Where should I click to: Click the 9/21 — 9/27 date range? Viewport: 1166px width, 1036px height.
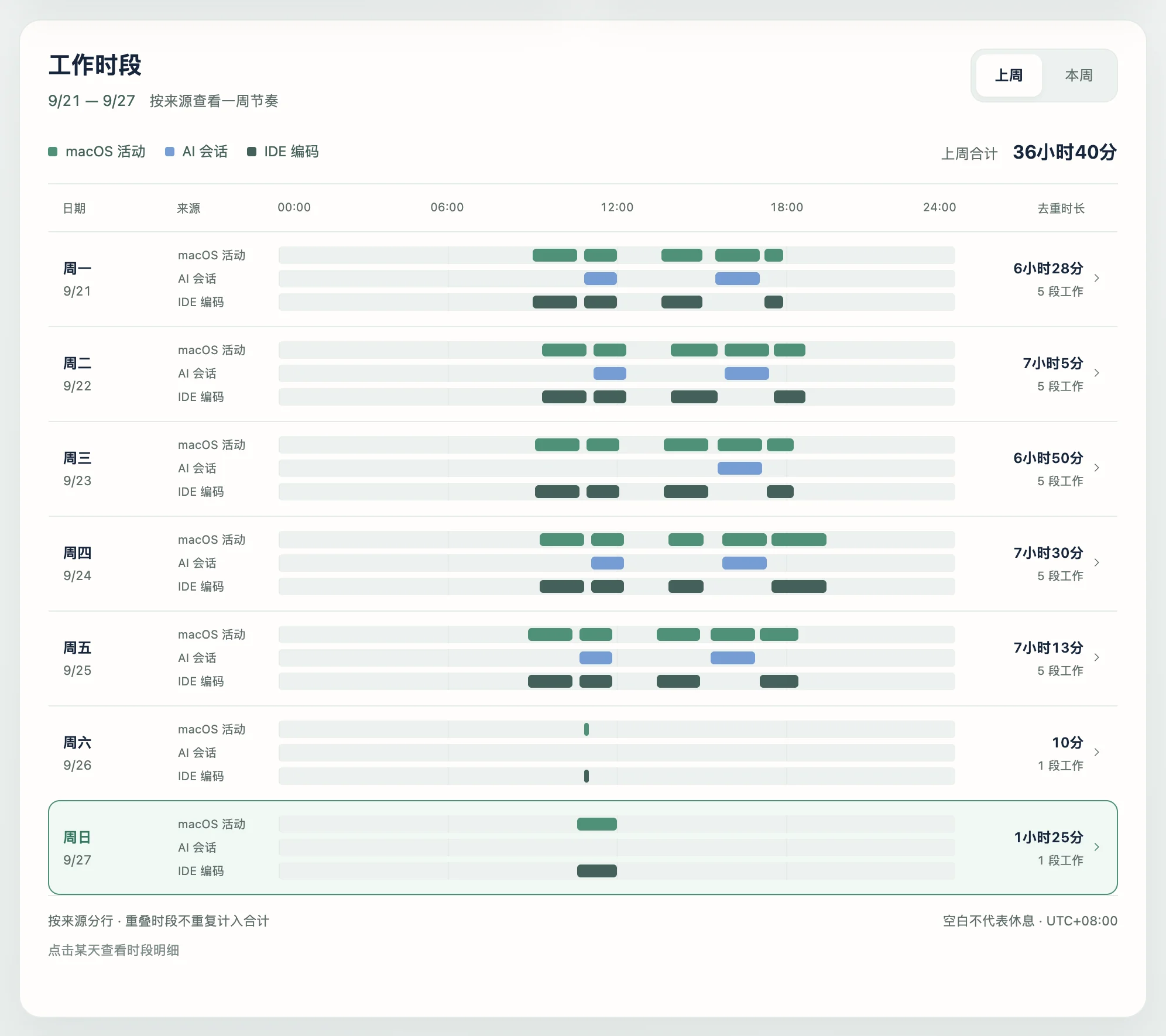(x=91, y=101)
